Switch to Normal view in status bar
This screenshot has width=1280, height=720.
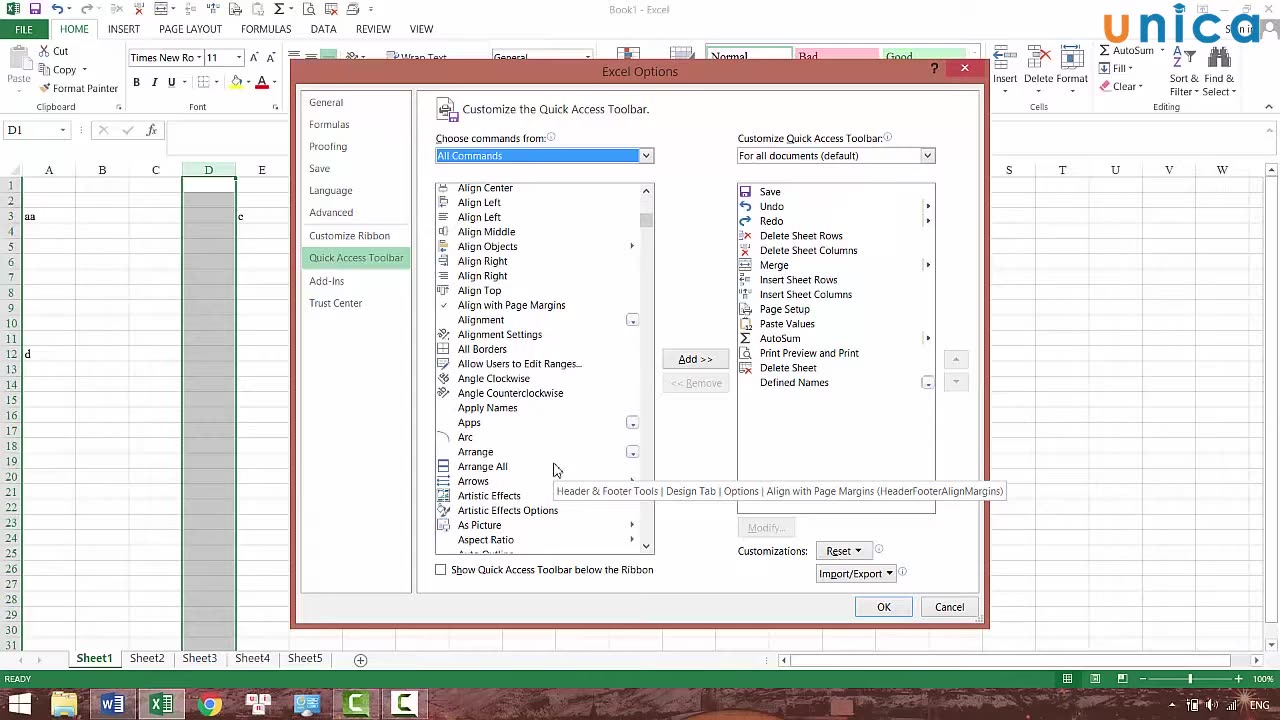[1067, 679]
